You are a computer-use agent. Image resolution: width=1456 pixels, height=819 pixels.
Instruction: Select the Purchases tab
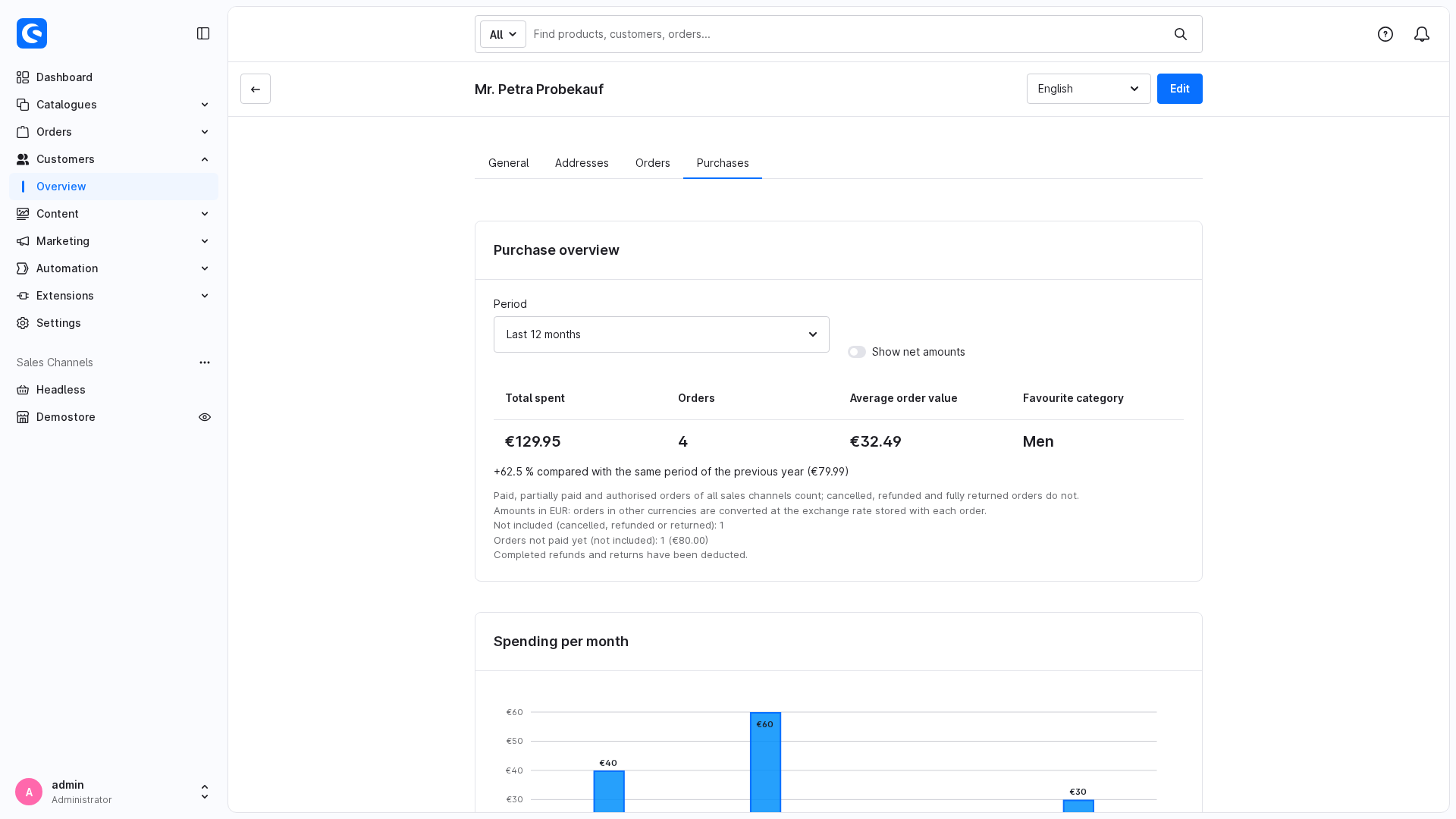[x=723, y=163]
